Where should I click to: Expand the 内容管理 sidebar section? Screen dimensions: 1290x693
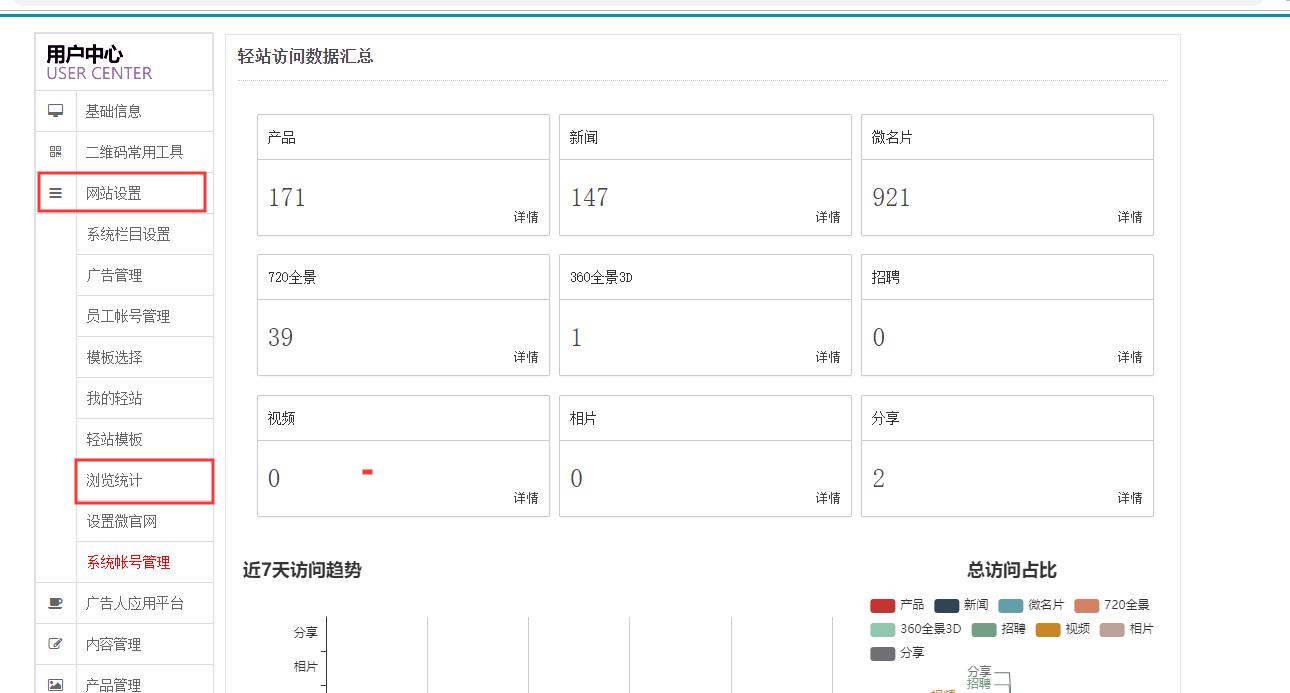tap(114, 644)
